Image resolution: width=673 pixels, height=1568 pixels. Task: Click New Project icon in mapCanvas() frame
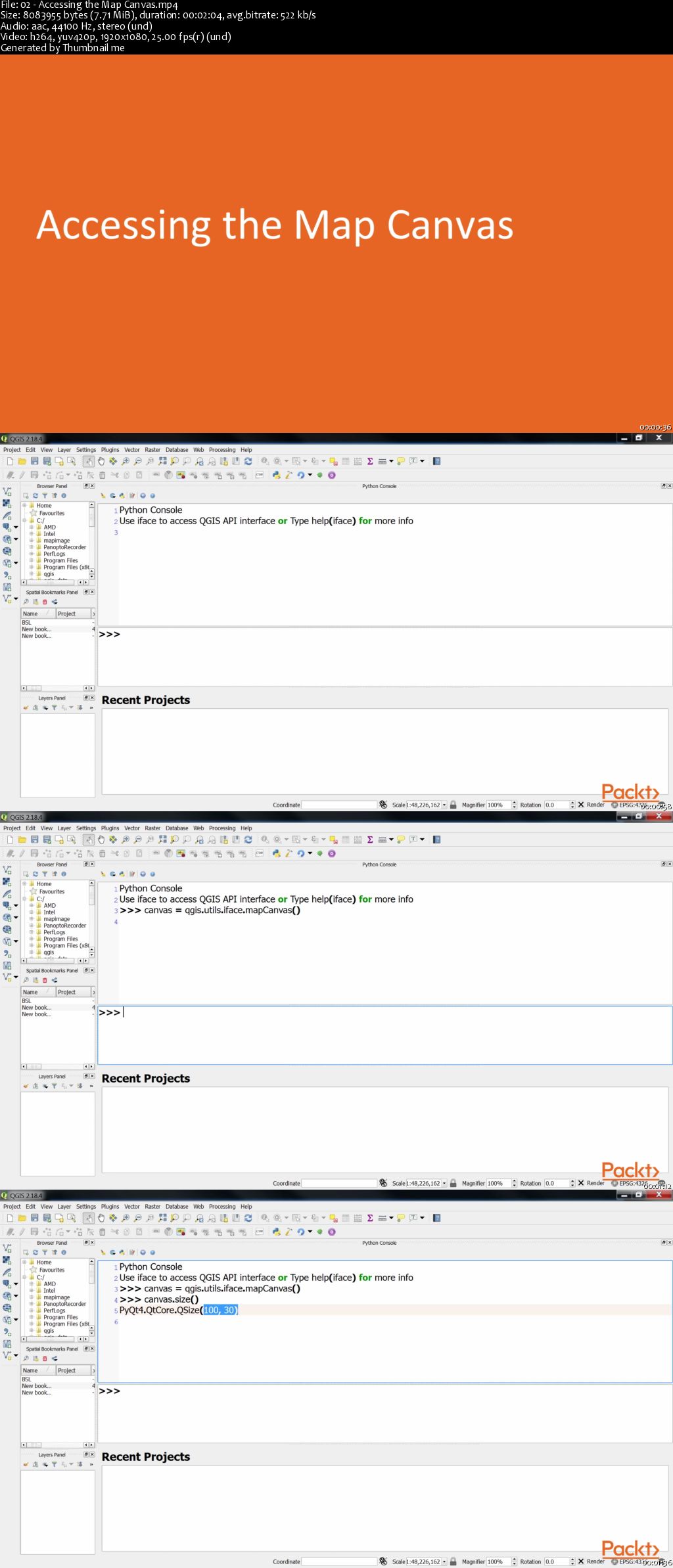(10, 840)
